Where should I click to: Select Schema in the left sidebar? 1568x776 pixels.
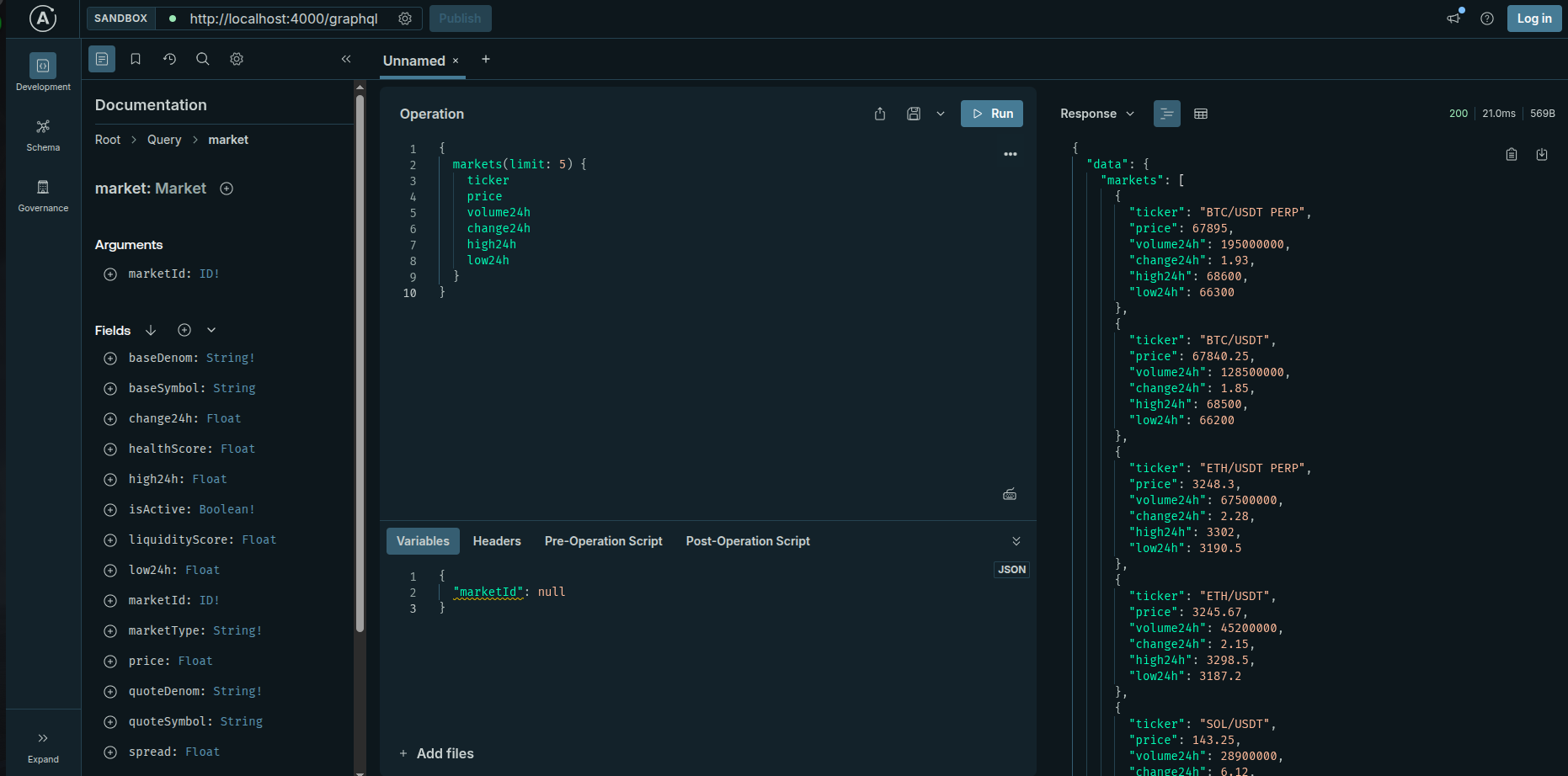43,135
